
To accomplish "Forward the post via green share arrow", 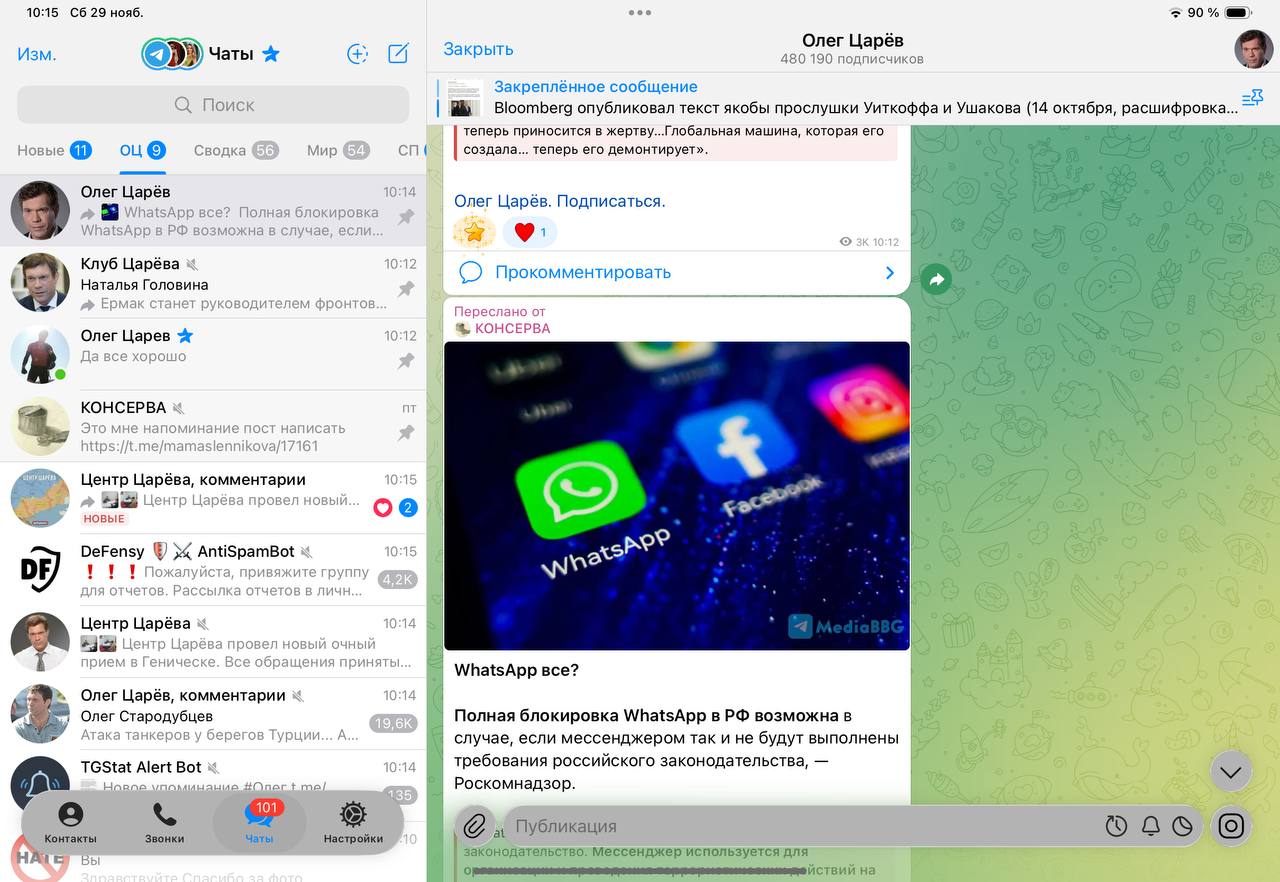I will coord(935,279).
